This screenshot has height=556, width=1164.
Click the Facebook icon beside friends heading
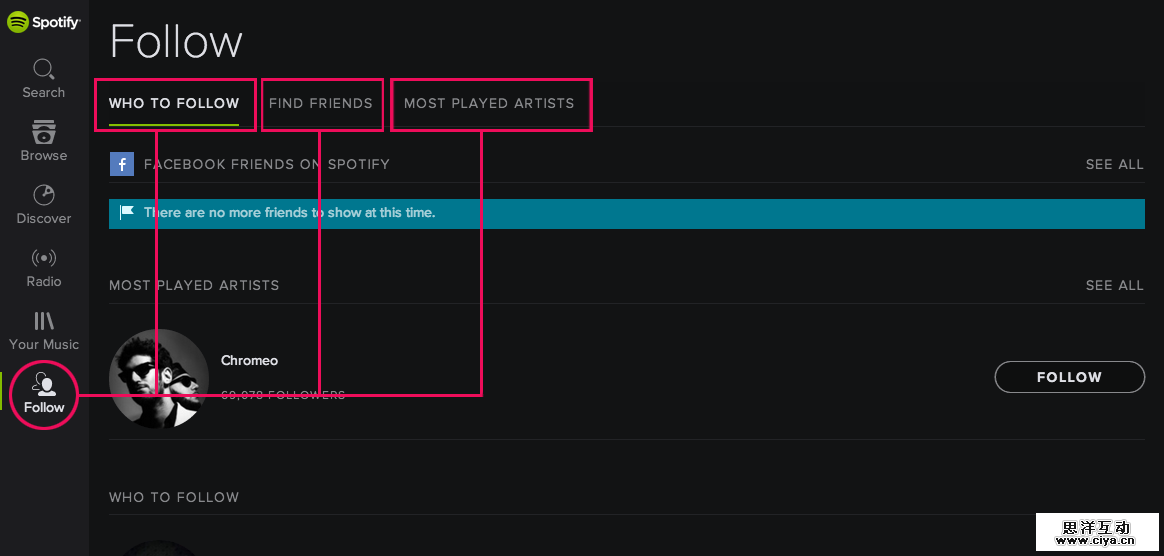122,164
